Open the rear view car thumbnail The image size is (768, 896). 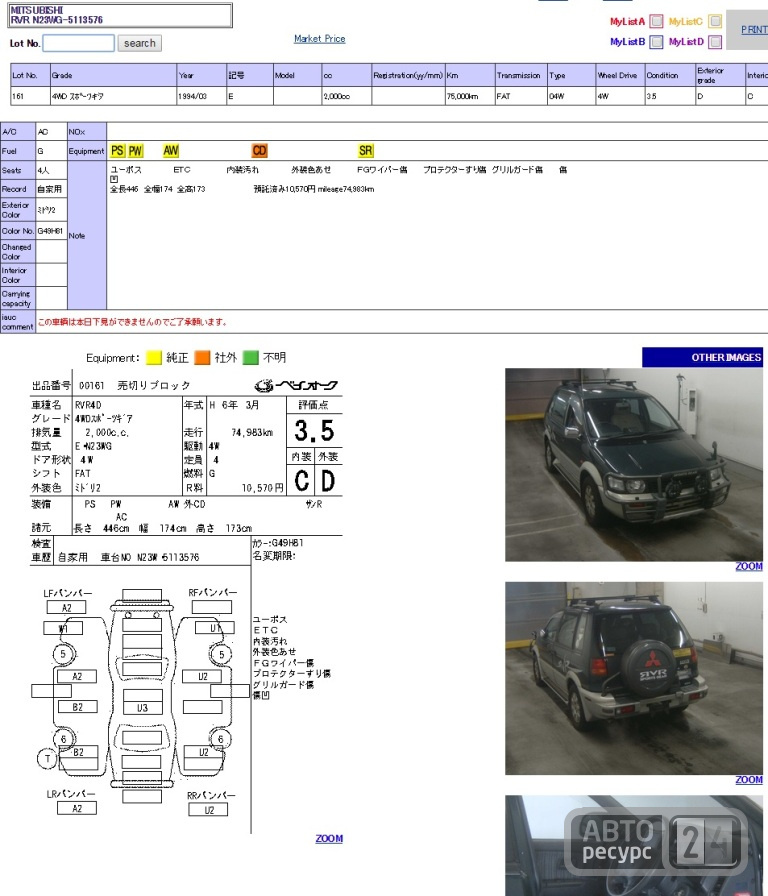point(634,678)
